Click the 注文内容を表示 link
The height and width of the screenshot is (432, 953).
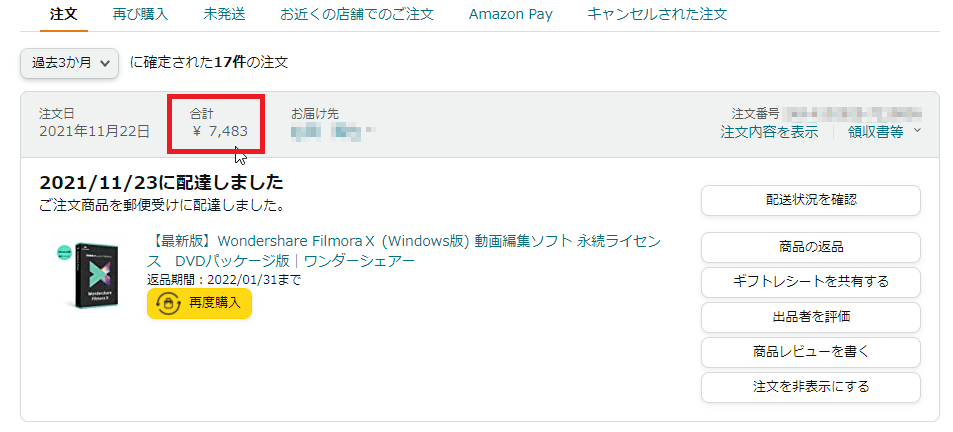[768, 131]
